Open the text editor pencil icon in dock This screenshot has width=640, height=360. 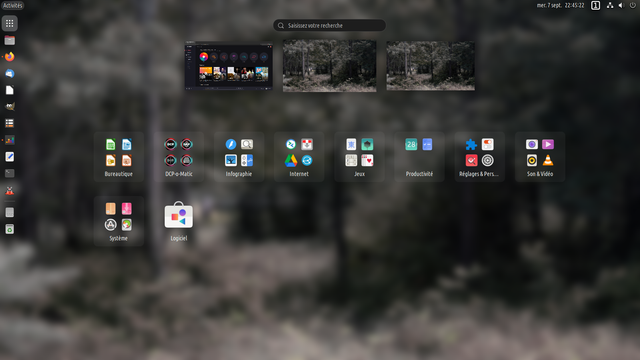9,157
